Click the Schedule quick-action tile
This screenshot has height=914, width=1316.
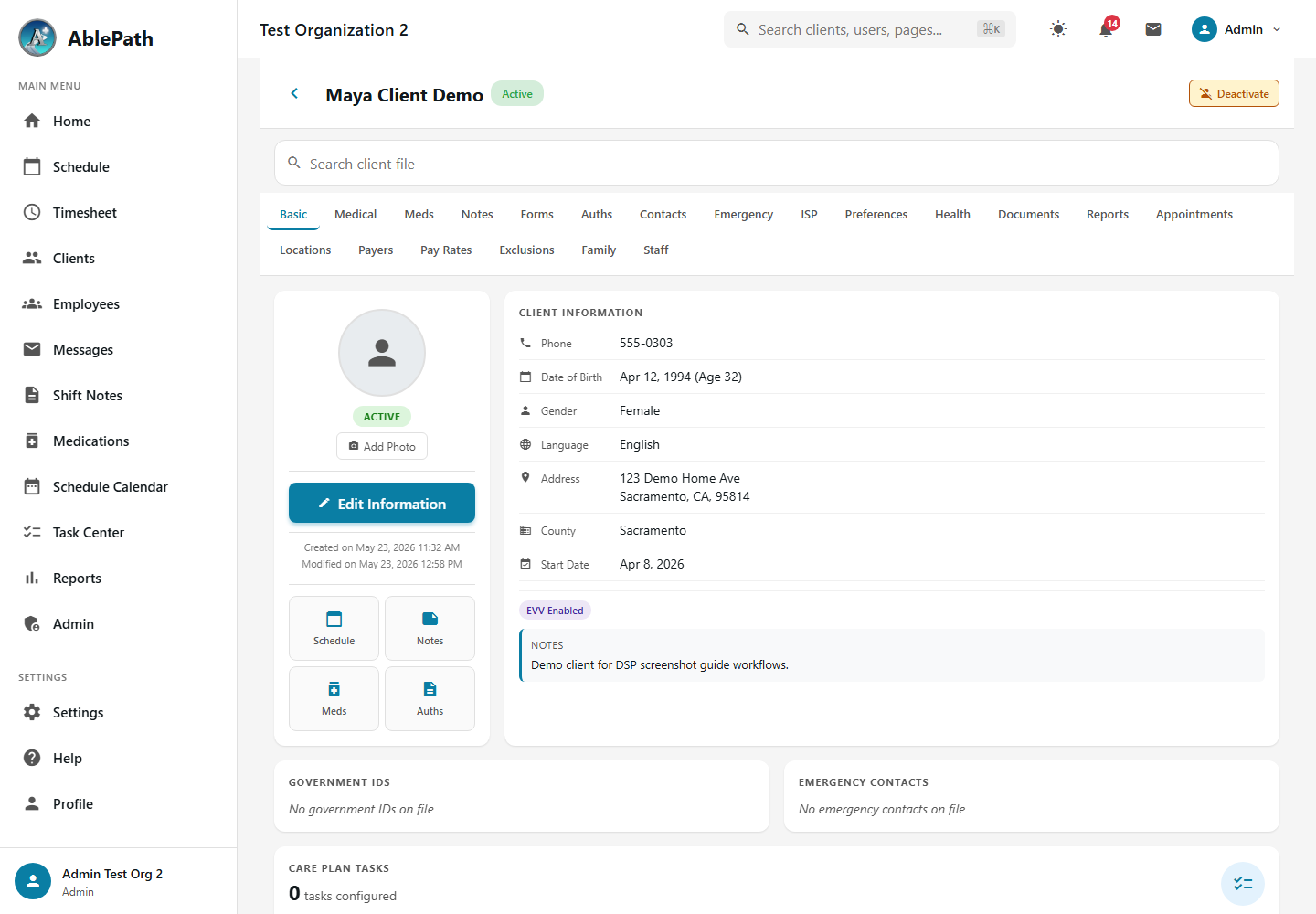pyautogui.click(x=334, y=628)
